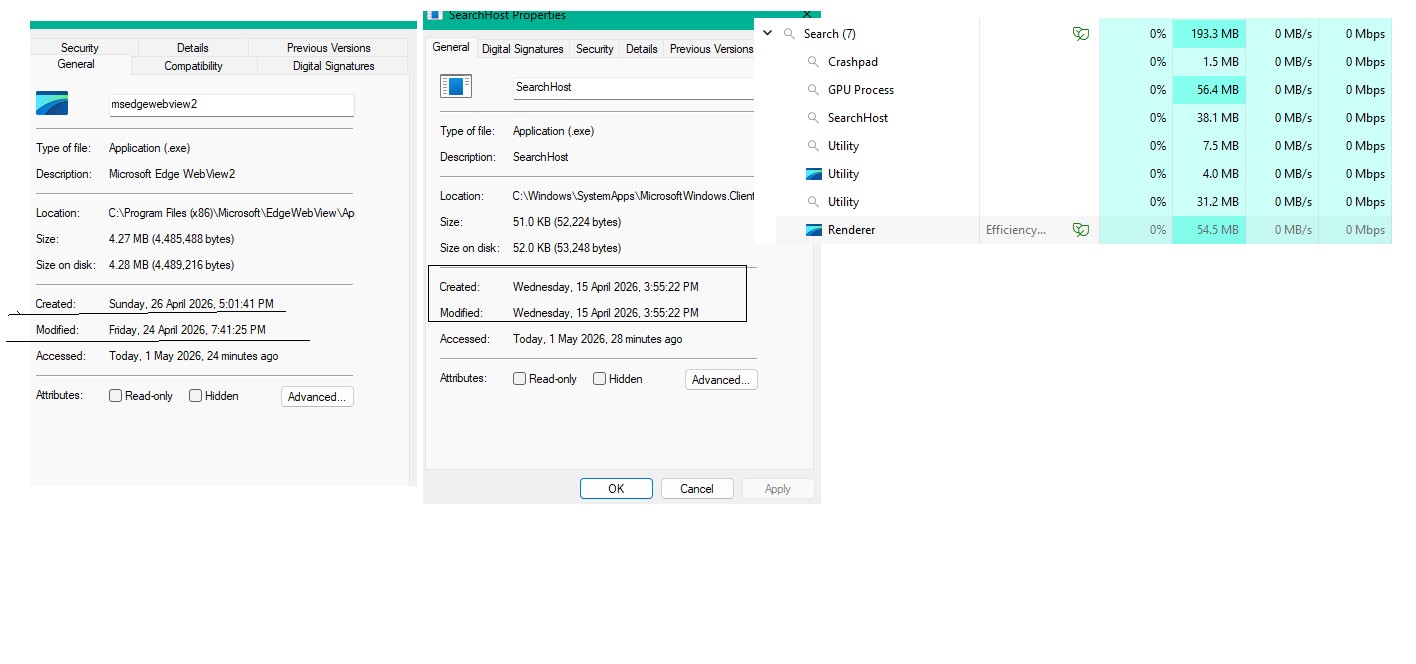Click the 4.27 MB size value
This screenshot has width=1416, height=664.
pos(171,239)
